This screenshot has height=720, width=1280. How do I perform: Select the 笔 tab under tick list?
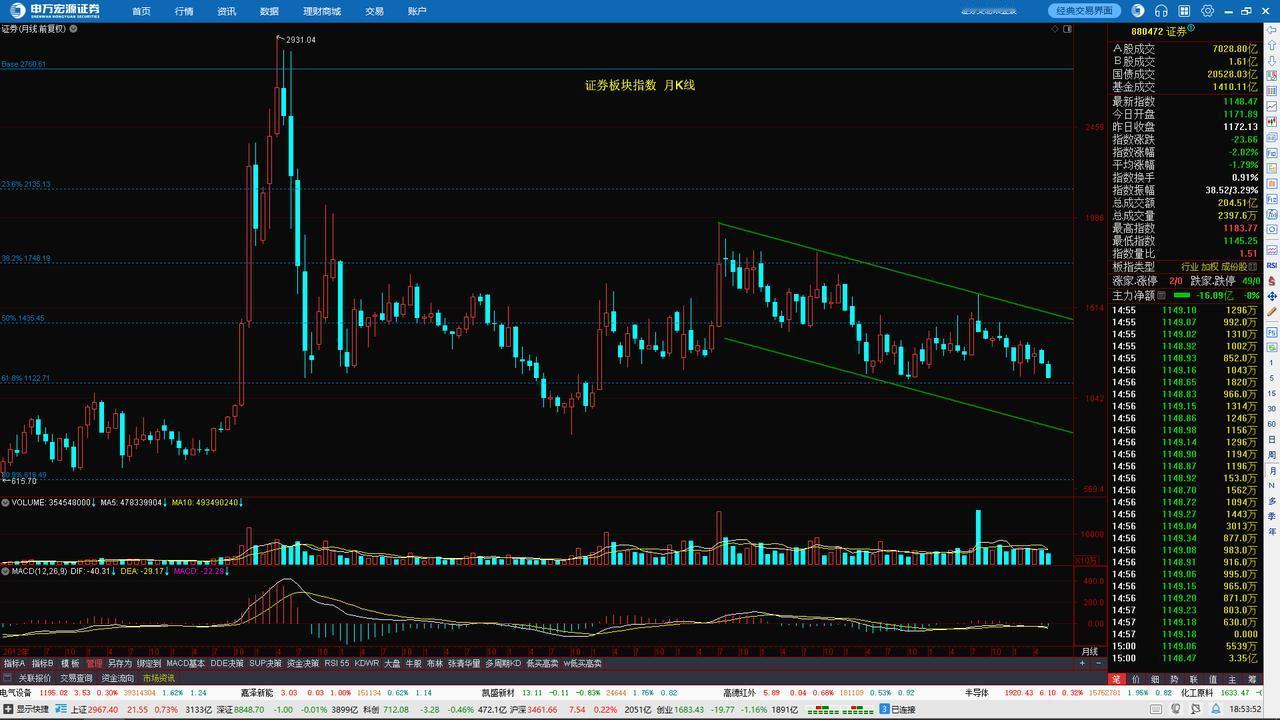(1117, 679)
